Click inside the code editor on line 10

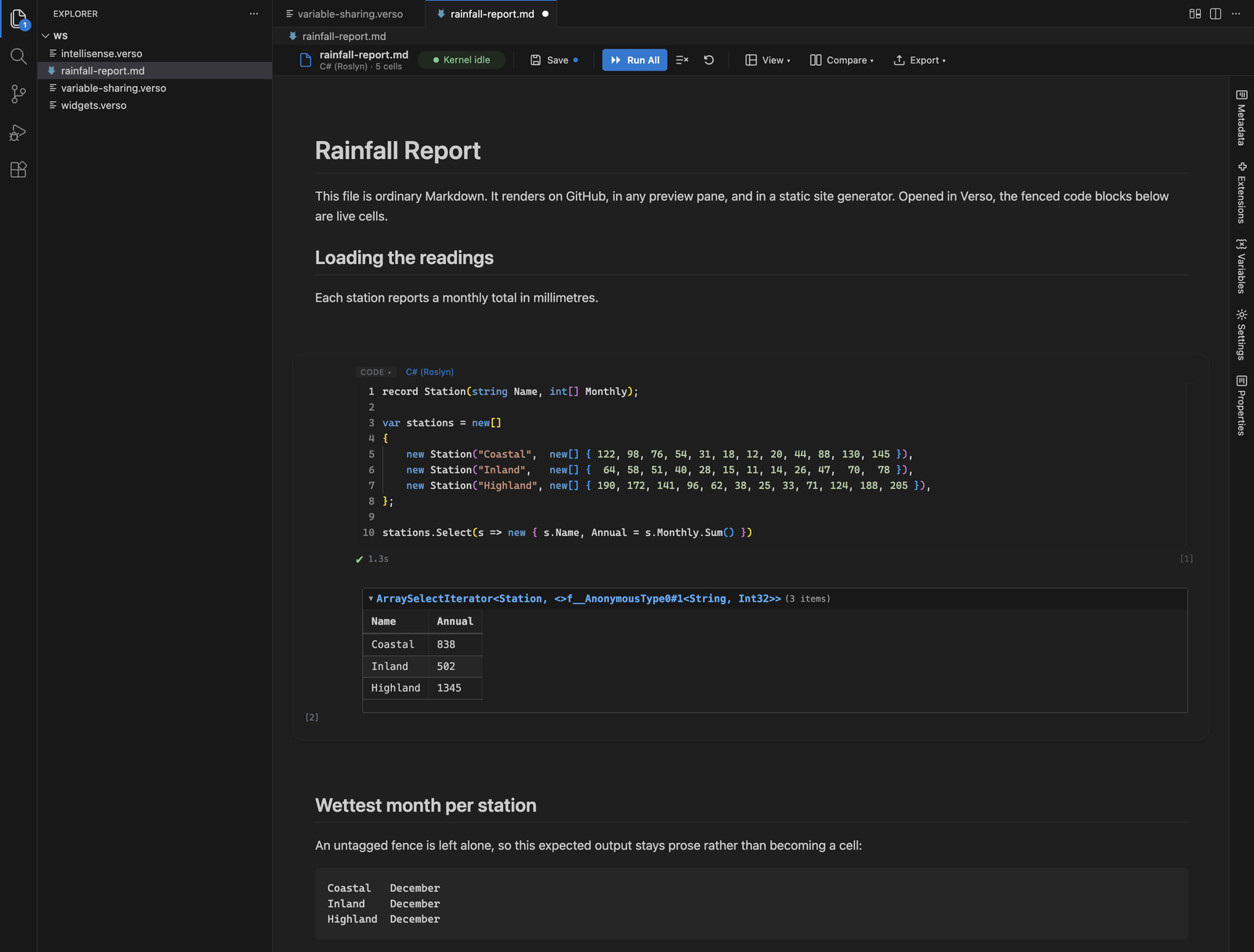[x=567, y=533]
